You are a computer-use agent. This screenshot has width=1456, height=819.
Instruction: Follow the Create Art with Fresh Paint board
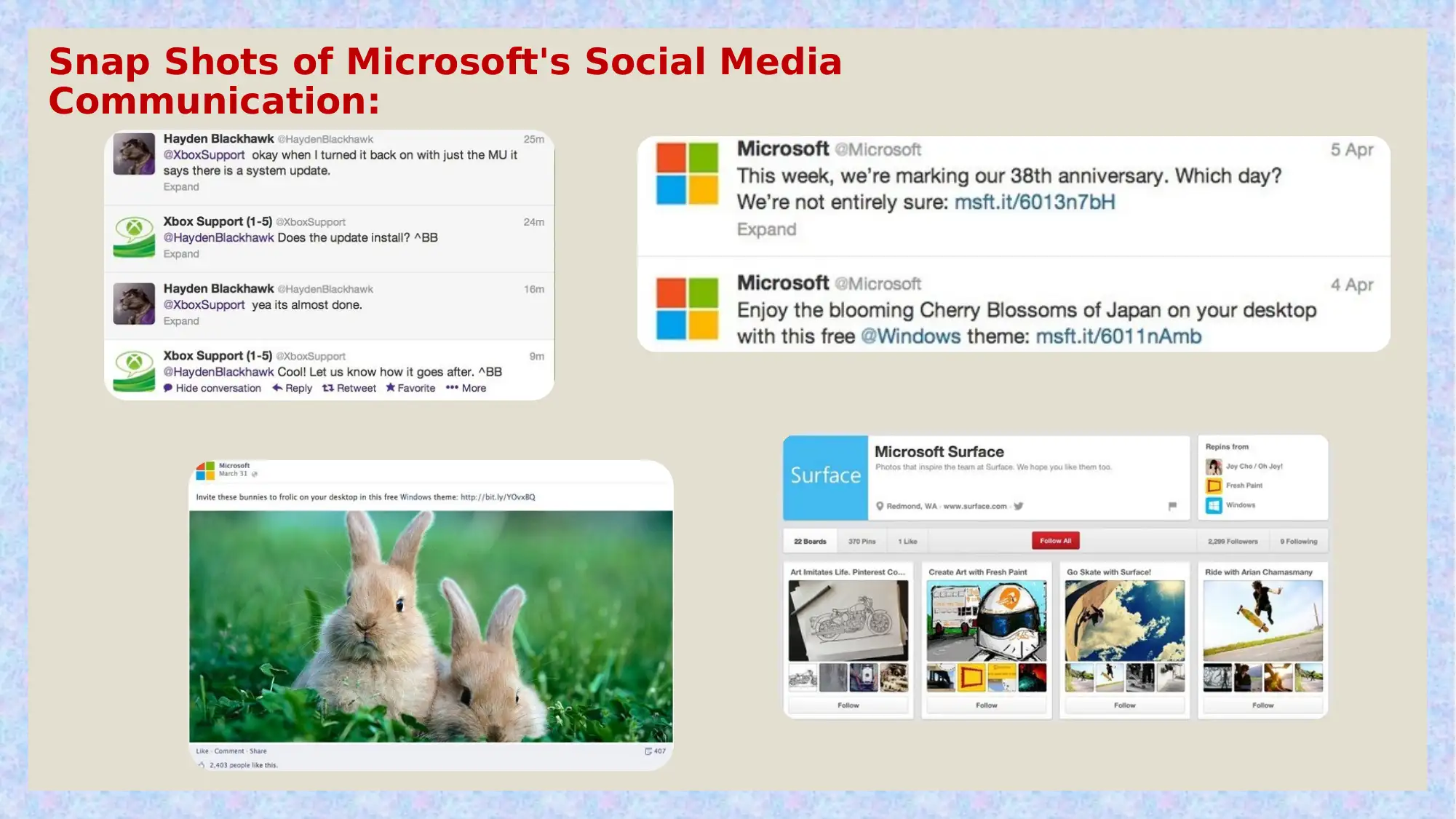987,705
